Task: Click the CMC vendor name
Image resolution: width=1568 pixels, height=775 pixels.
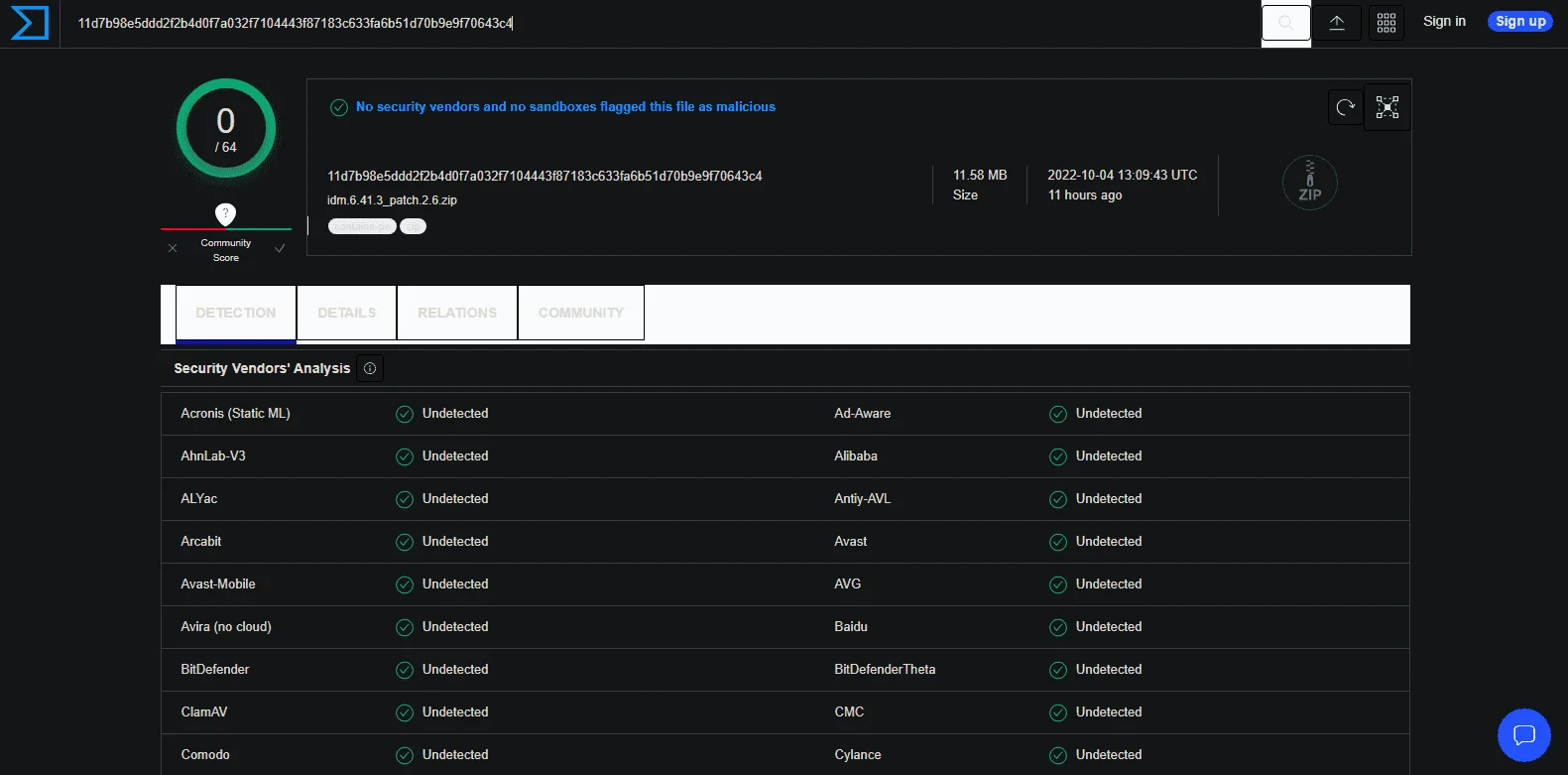Action: pyautogui.click(x=849, y=712)
